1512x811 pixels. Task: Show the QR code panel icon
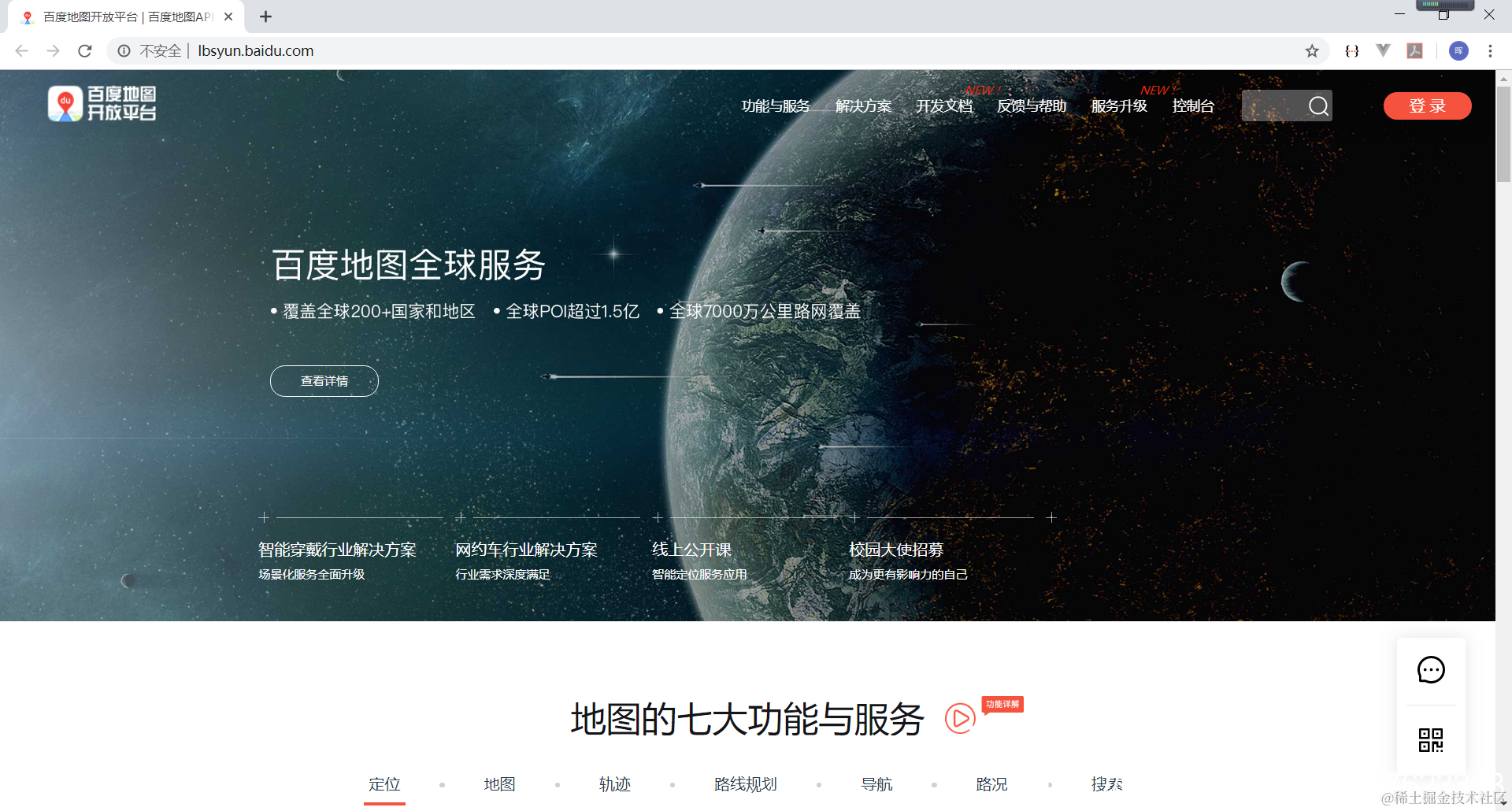coord(1431,741)
